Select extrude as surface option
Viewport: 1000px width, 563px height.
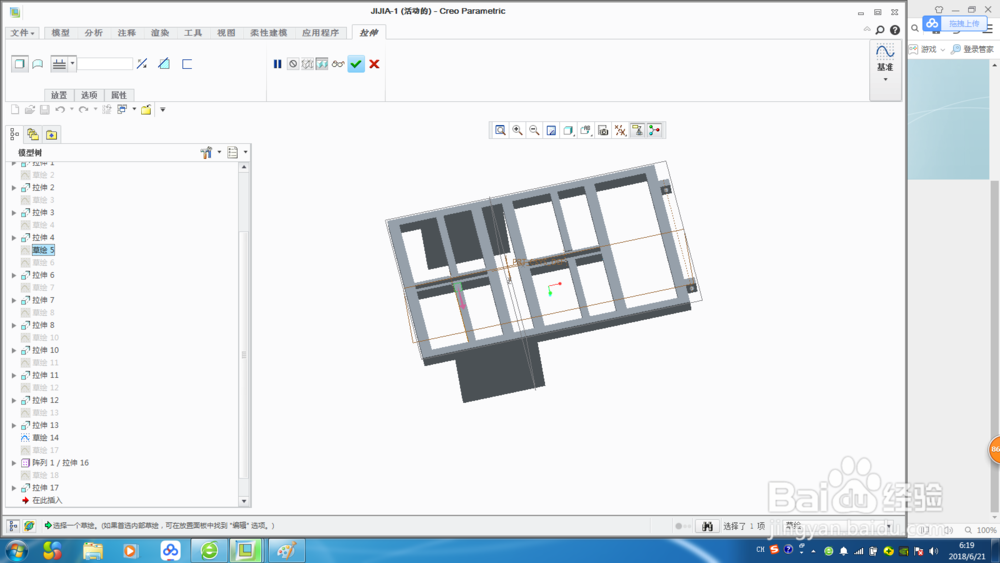click(38, 64)
